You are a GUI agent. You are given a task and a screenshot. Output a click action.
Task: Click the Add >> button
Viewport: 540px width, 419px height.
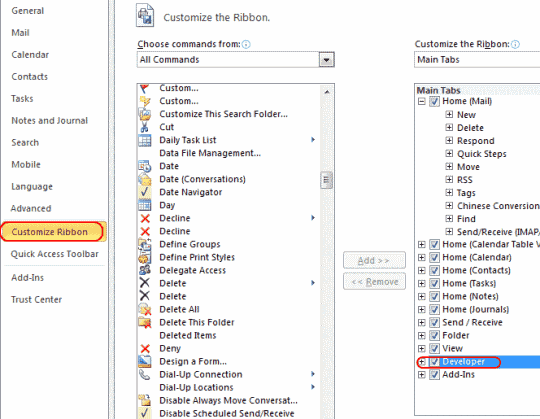coord(374,260)
